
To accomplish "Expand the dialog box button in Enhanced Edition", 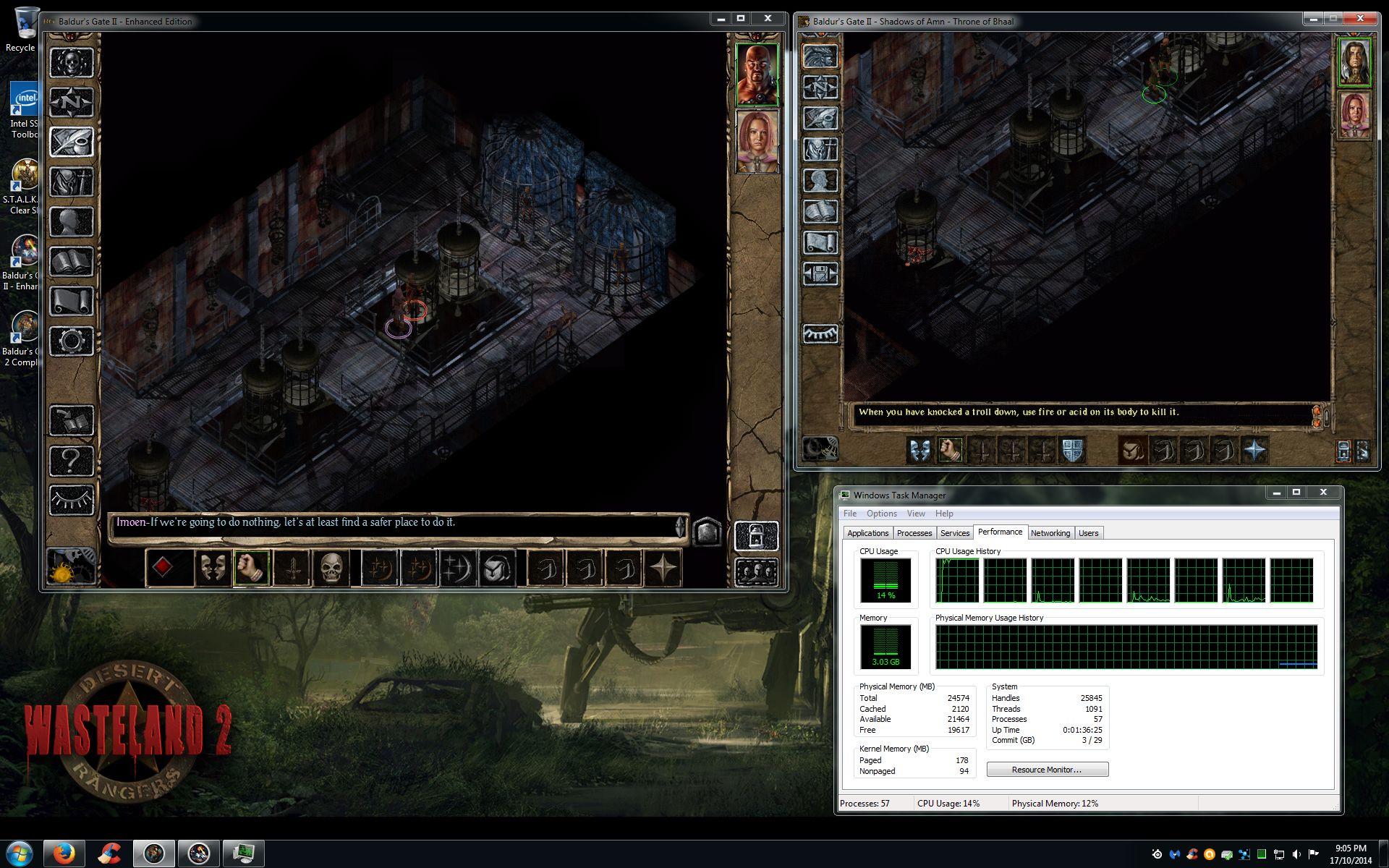I will [x=707, y=532].
